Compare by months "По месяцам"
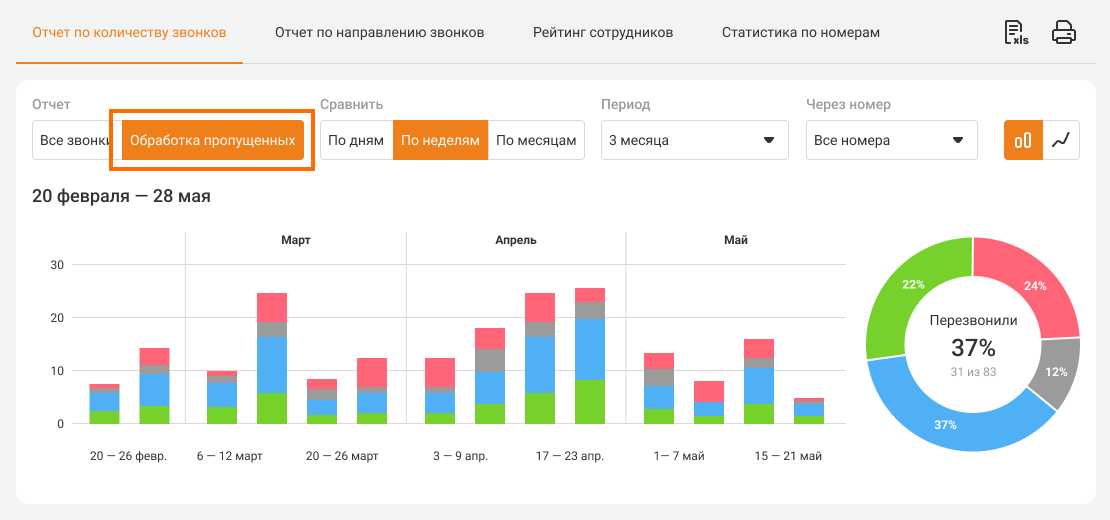 pyautogui.click(x=536, y=141)
